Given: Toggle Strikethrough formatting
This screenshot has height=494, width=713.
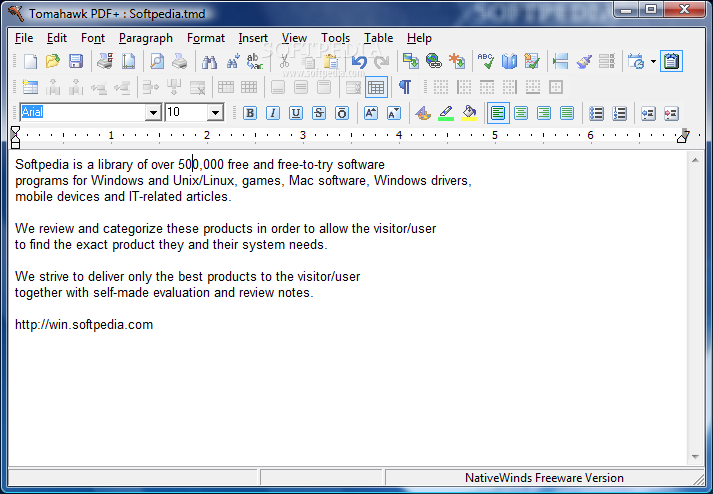Looking at the screenshot, I should 319,113.
